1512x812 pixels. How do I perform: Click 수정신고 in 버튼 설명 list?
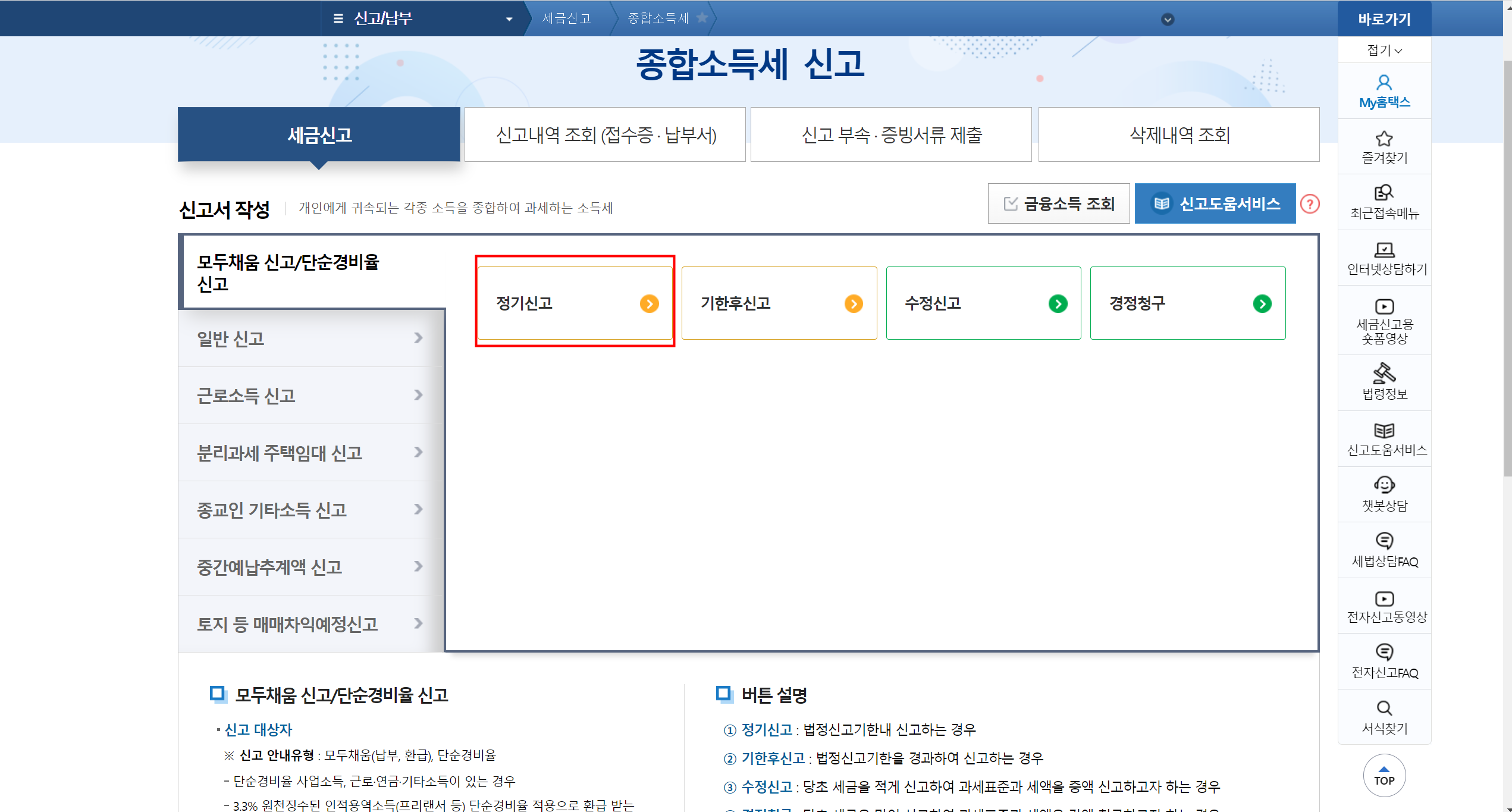767,787
